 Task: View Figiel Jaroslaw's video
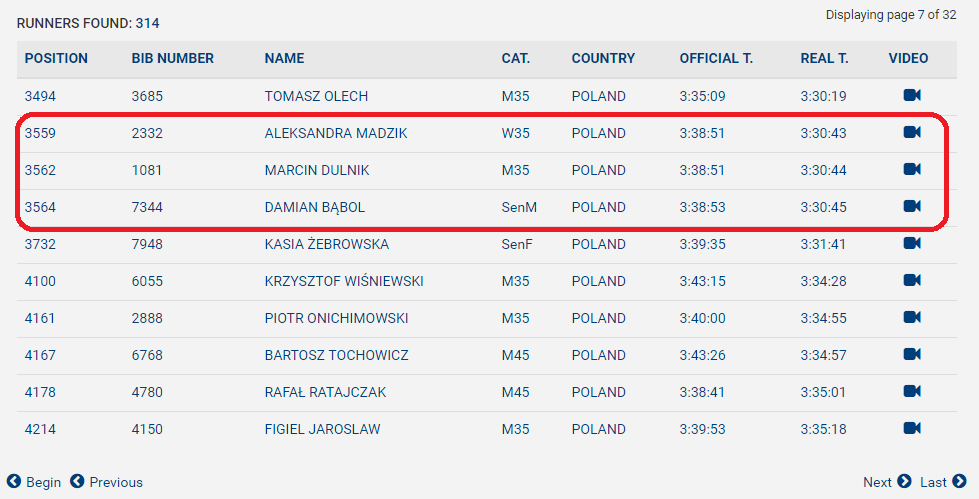[912, 428]
